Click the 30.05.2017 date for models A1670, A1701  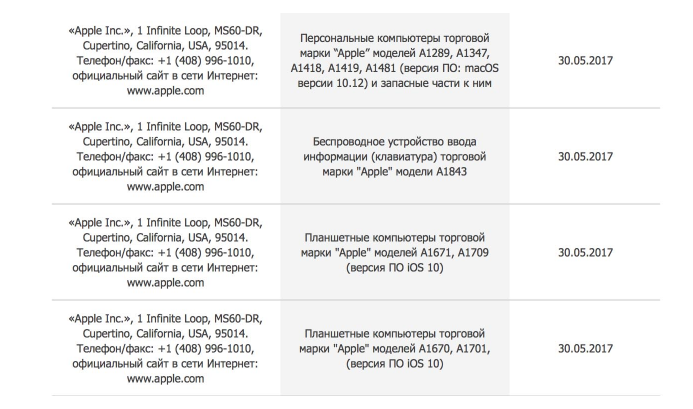point(585,348)
